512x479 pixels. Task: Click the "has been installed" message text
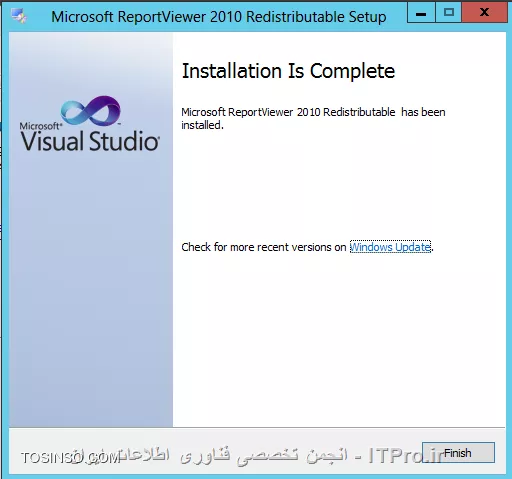[313, 119]
